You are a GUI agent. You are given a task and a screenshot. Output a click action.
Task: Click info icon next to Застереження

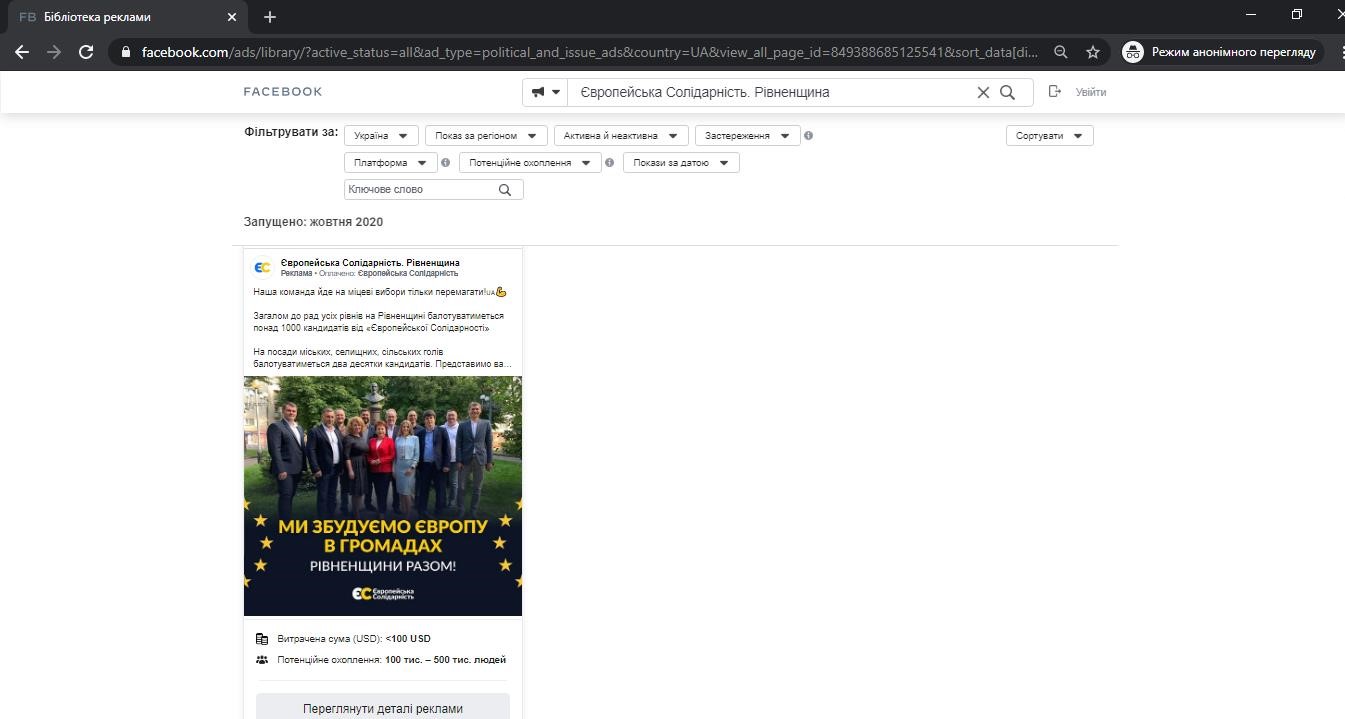(809, 135)
